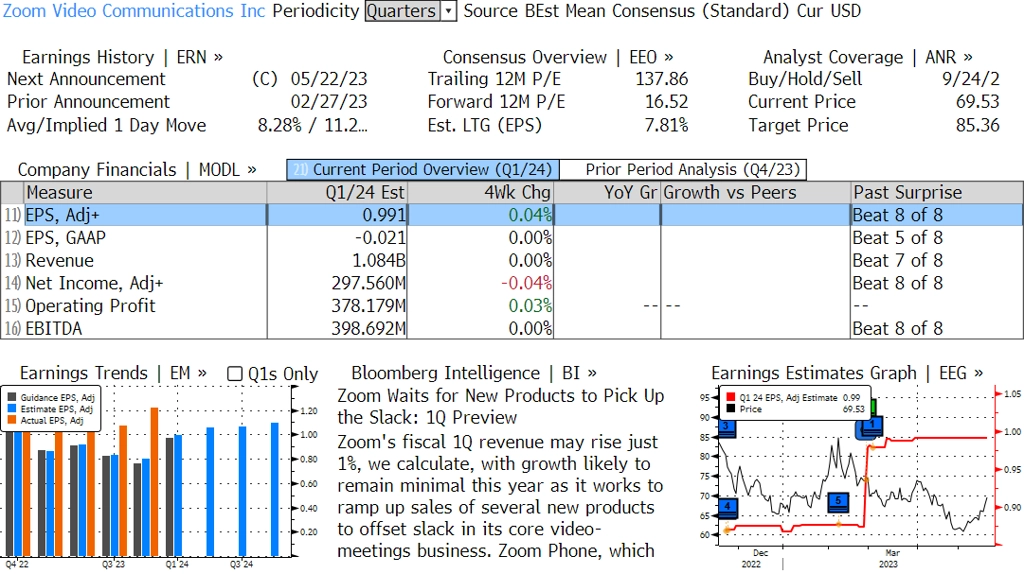
Task: Click the Buy/Hold/Sell 9/24/2 value
Action: tap(970, 79)
